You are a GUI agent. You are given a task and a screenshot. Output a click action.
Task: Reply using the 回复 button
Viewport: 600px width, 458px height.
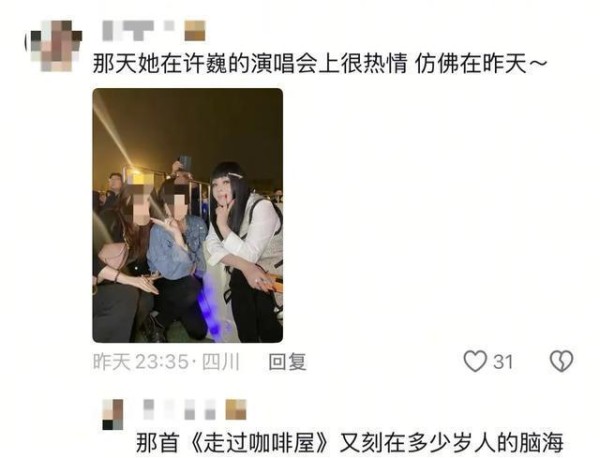pos(287,362)
